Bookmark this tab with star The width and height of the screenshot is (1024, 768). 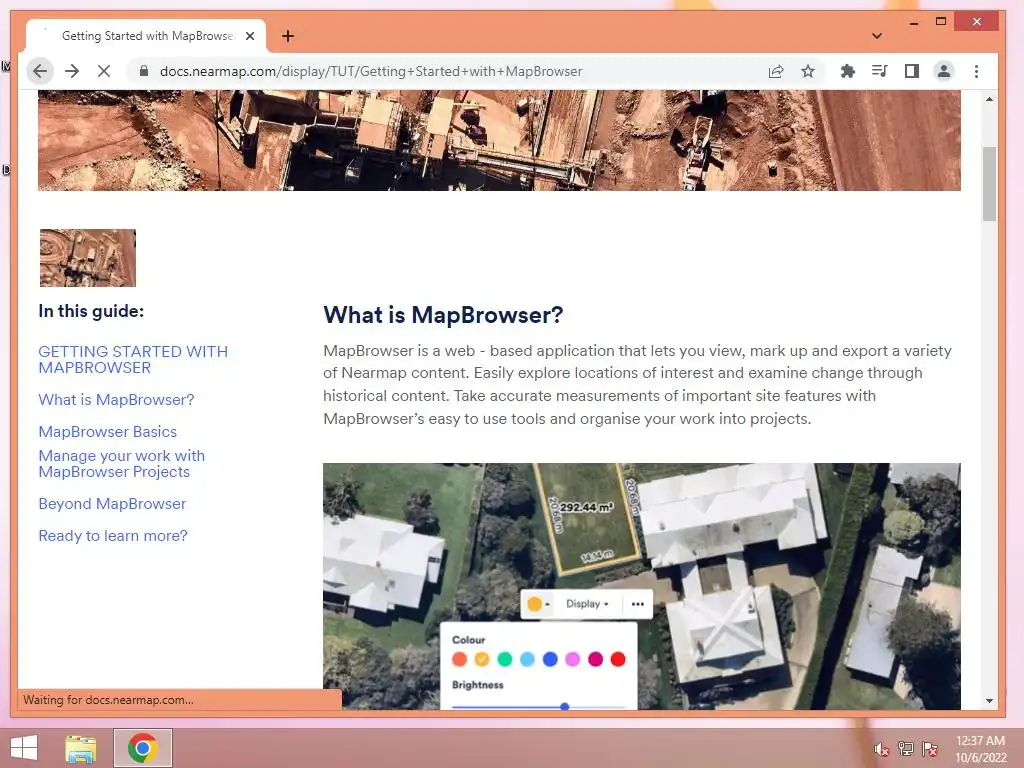pyautogui.click(x=808, y=71)
